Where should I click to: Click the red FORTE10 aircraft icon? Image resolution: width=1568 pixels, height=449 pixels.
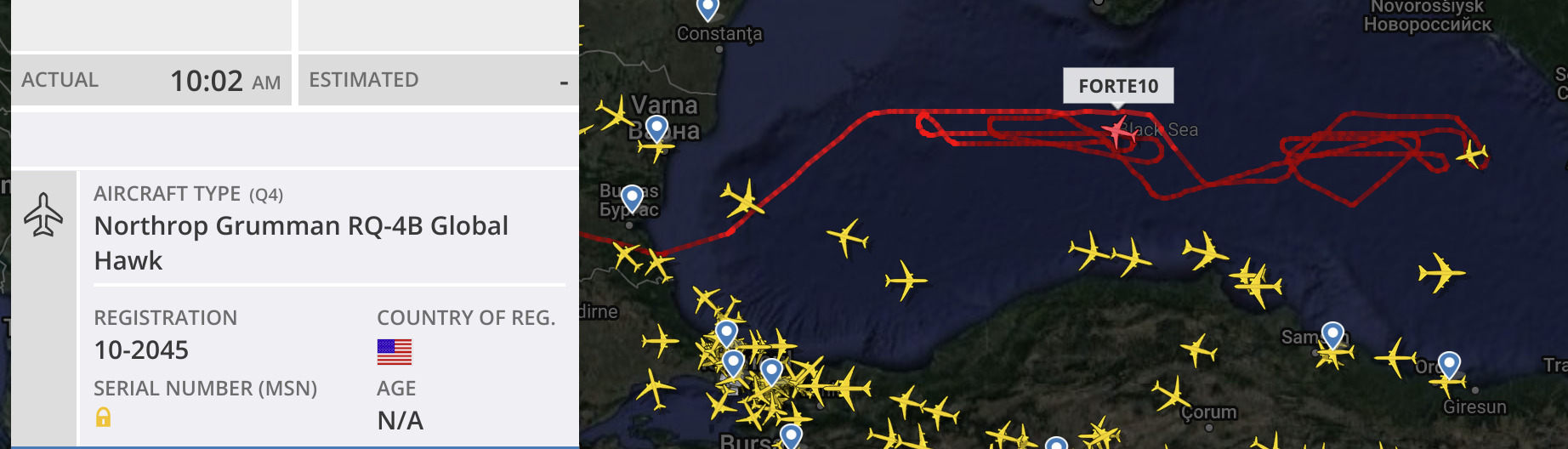tap(1116, 132)
